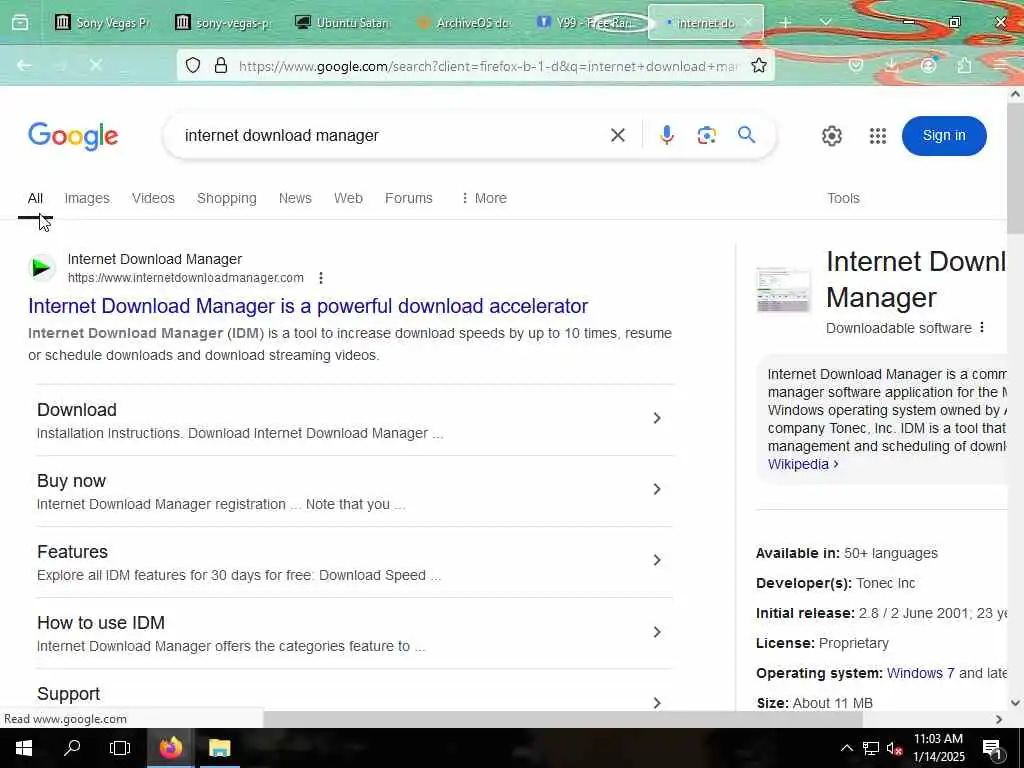Go back one page in Firefox
Viewport: 1024px width, 768px height.
tap(24, 65)
